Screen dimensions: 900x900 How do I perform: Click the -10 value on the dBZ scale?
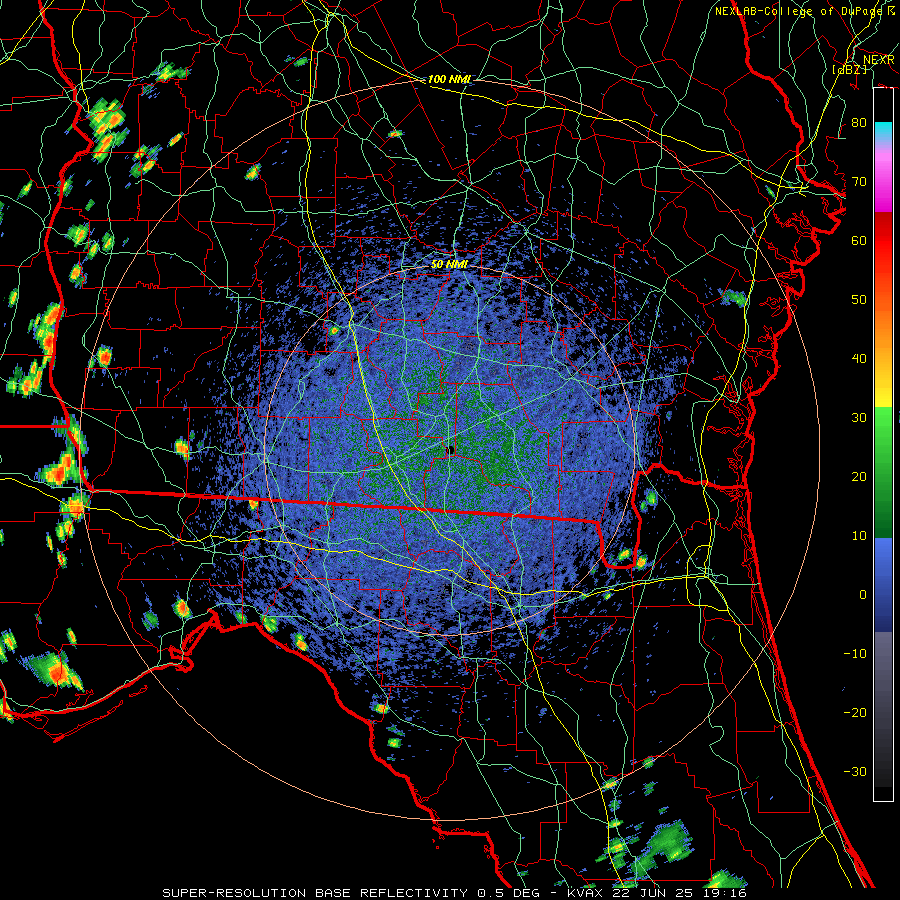coord(855,654)
